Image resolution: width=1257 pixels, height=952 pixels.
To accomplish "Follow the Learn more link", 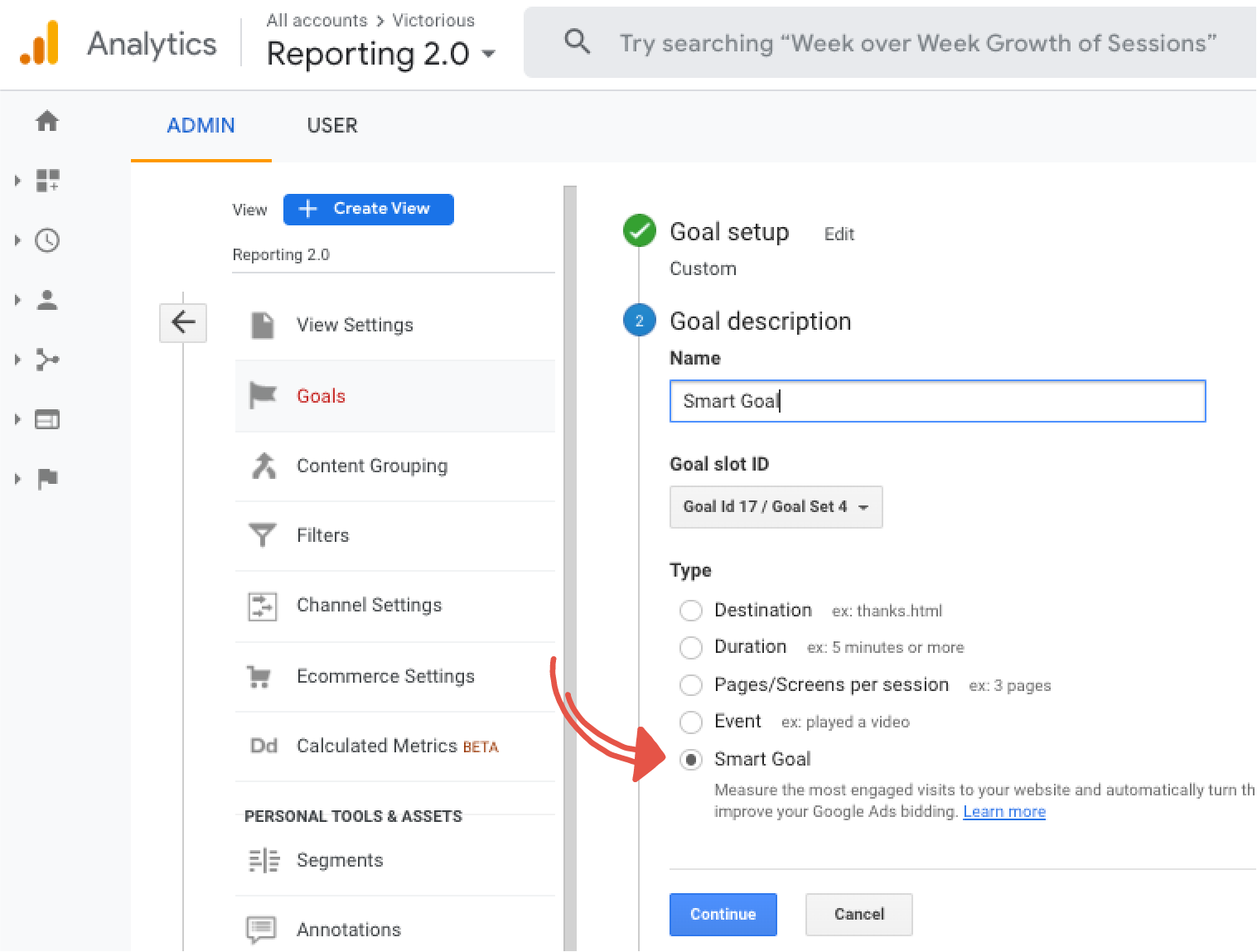I will 1003,812.
